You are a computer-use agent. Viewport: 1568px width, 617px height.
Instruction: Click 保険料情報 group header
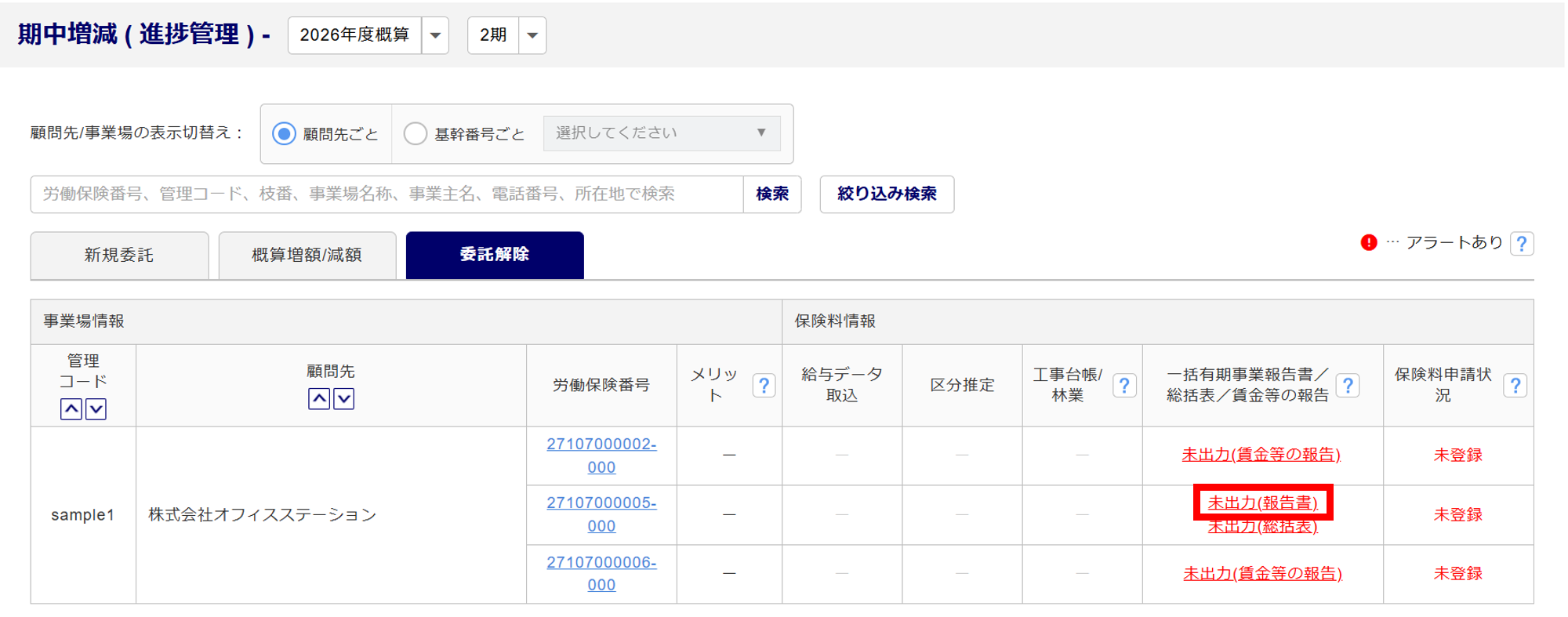1157,321
